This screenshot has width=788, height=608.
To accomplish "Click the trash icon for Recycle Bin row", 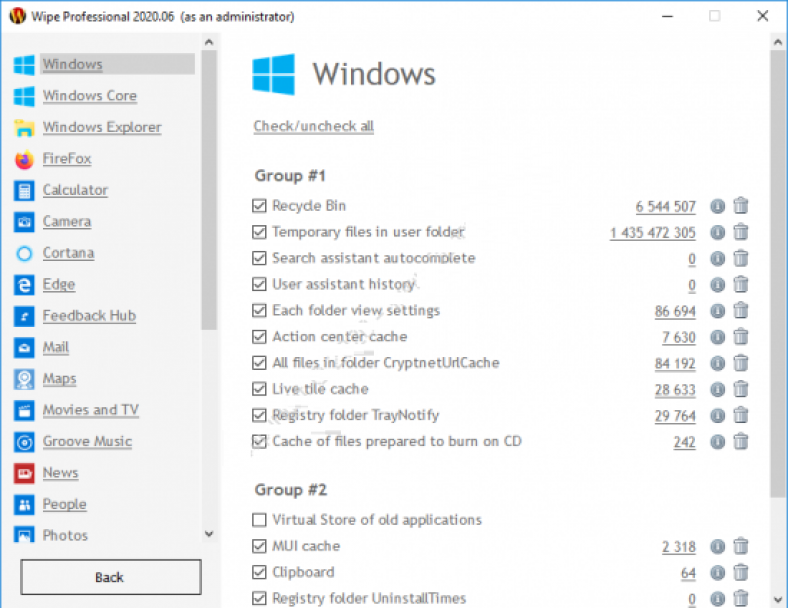I will pyautogui.click(x=741, y=206).
